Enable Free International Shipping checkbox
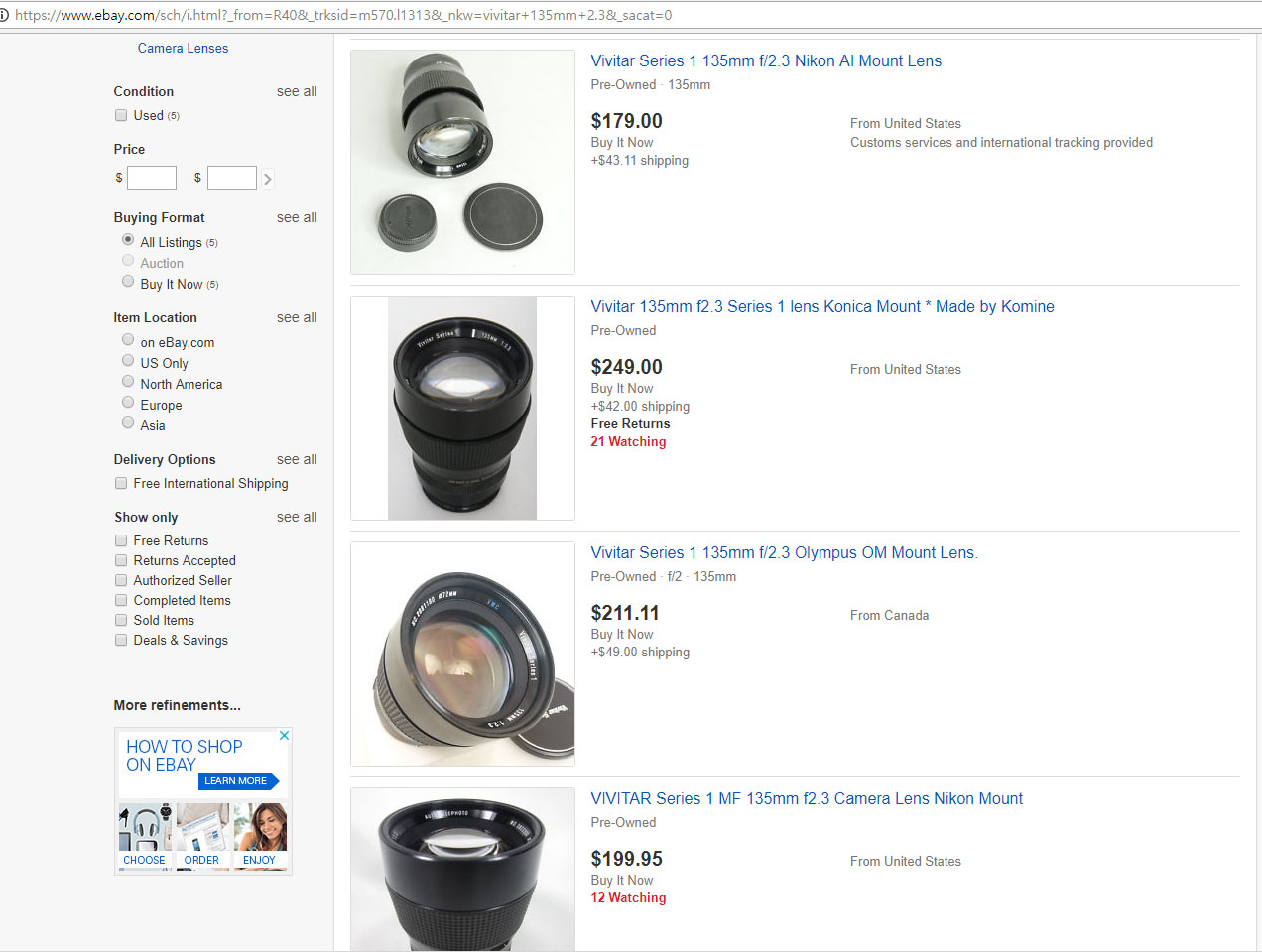This screenshot has width=1262, height=952. [x=121, y=483]
